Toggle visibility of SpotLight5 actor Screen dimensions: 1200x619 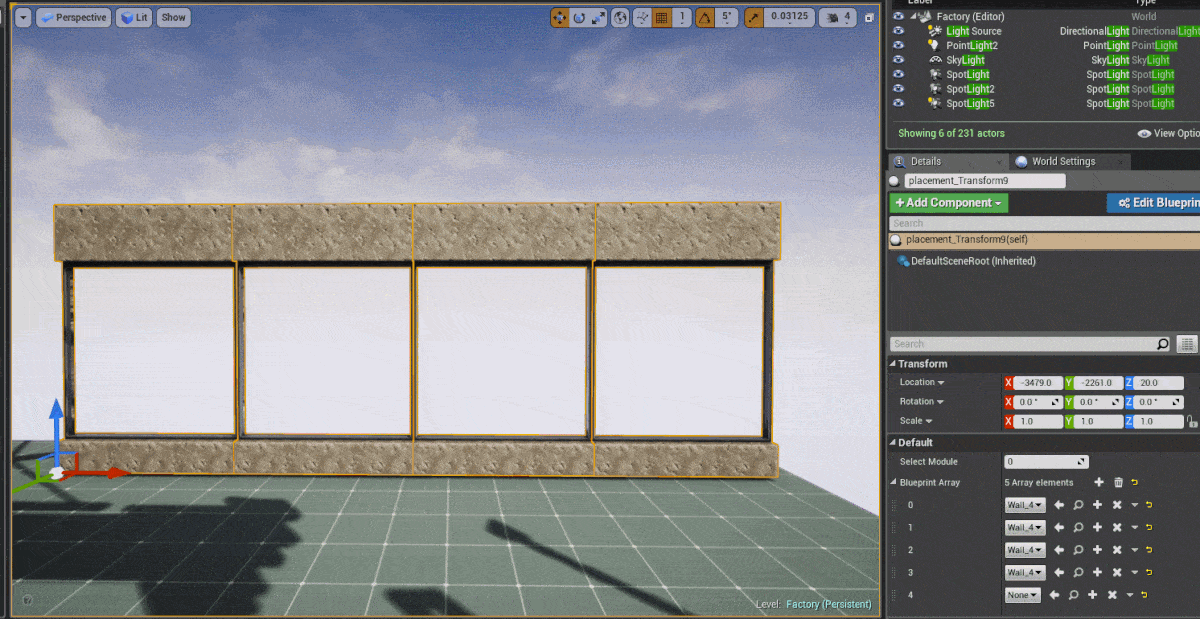898,103
